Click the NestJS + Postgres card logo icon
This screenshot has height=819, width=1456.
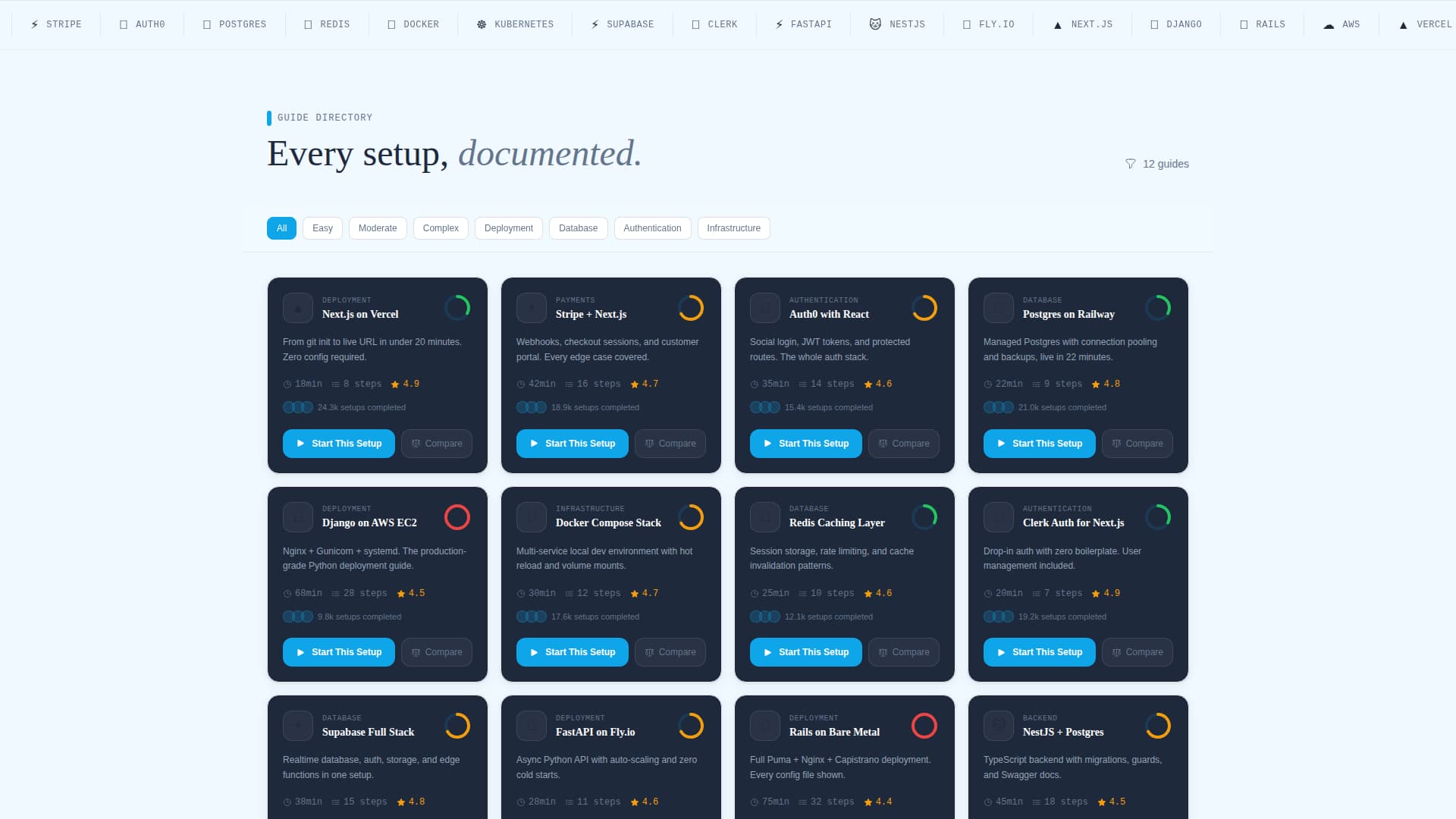pos(999,726)
